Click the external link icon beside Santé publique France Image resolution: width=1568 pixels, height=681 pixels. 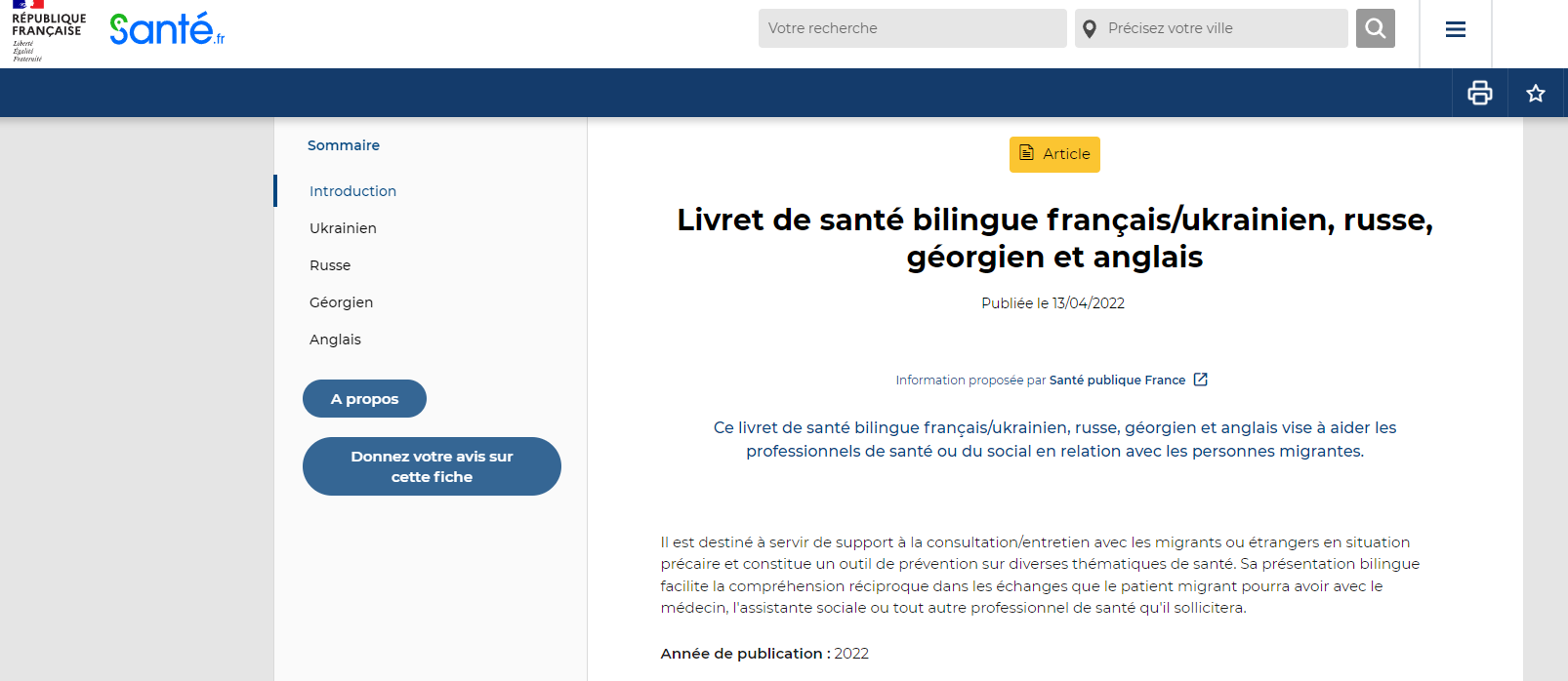[1201, 380]
